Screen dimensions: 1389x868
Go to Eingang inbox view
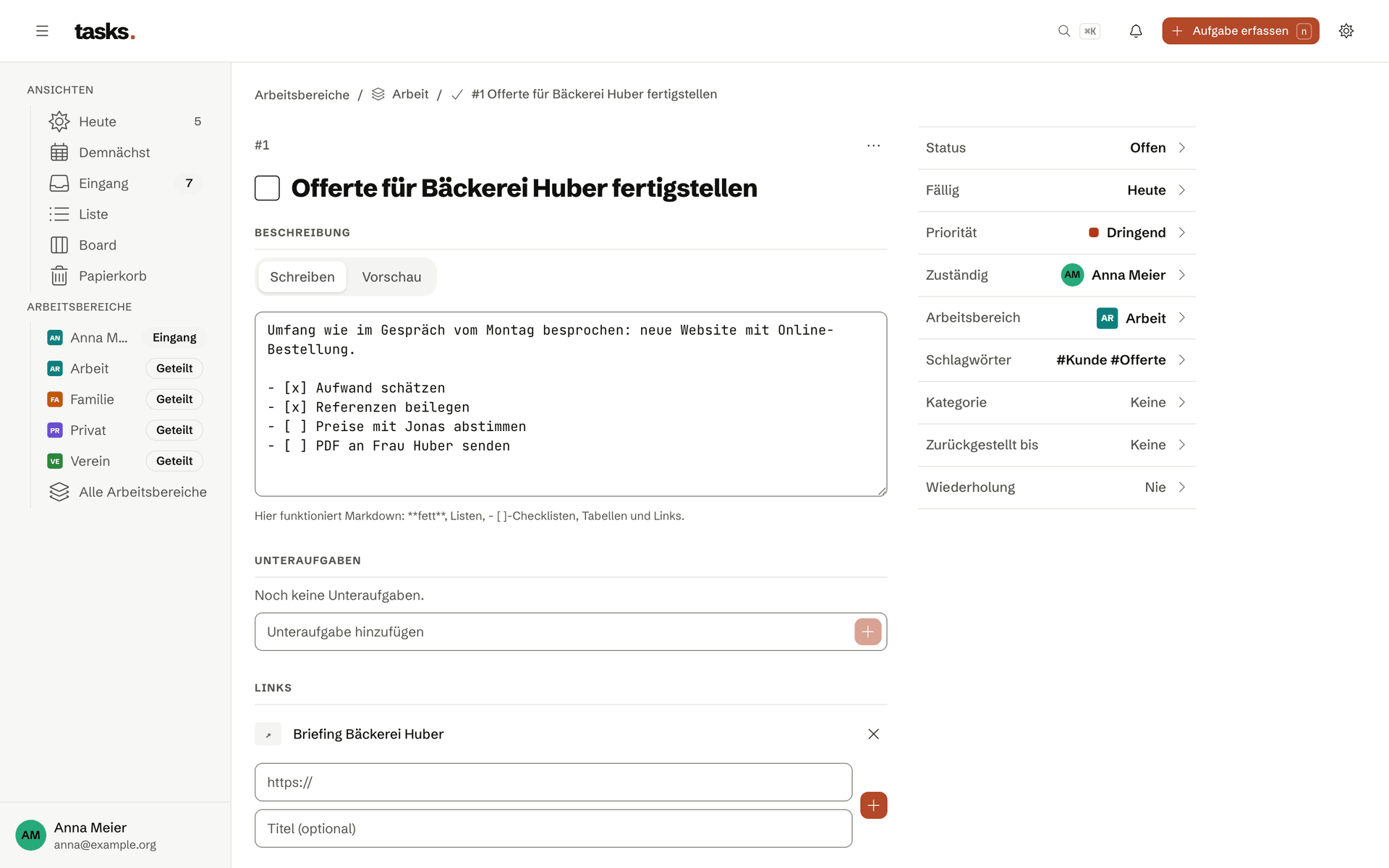pyautogui.click(x=125, y=184)
